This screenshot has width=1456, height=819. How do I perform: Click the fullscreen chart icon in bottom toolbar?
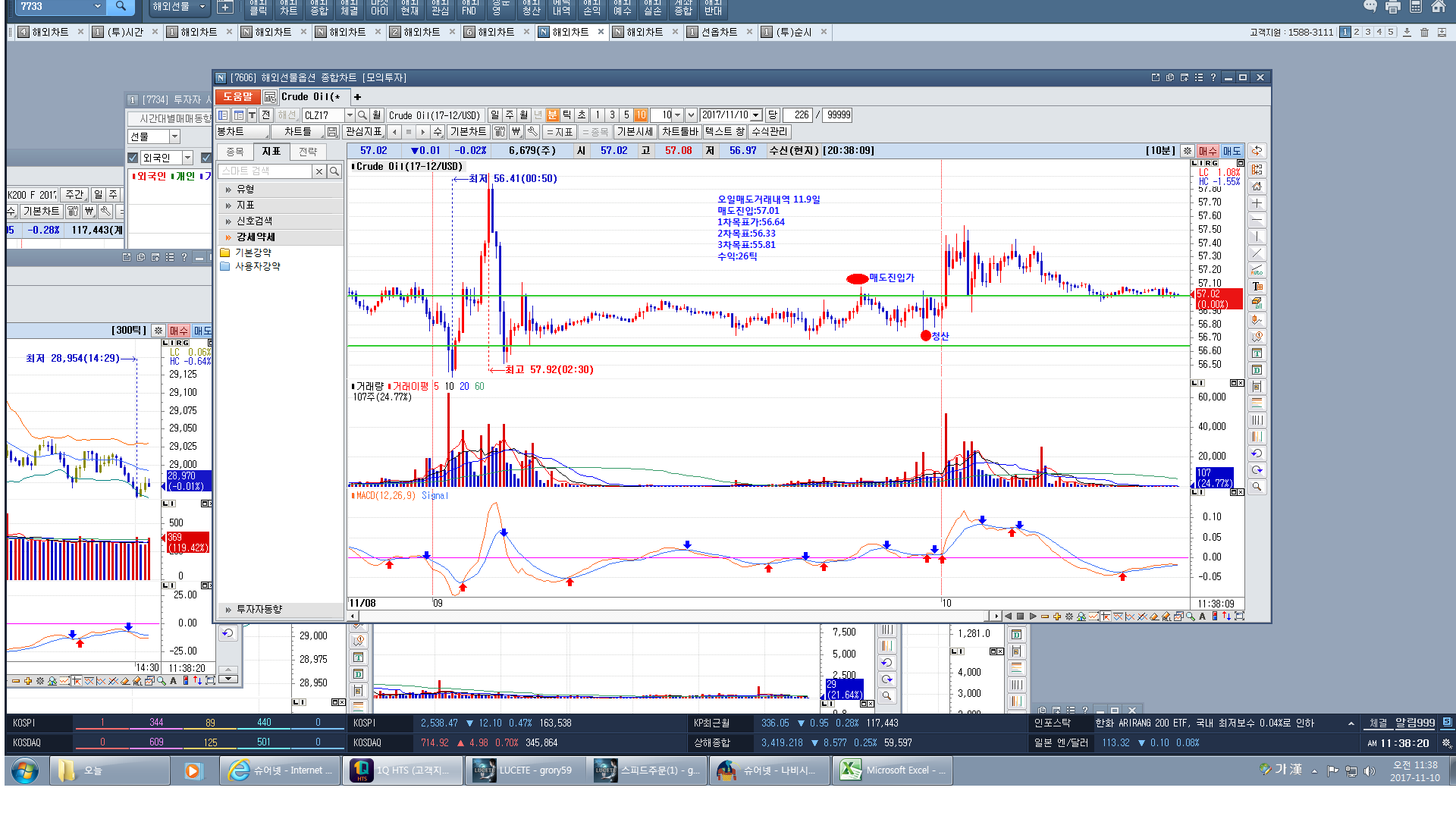(1239, 617)
